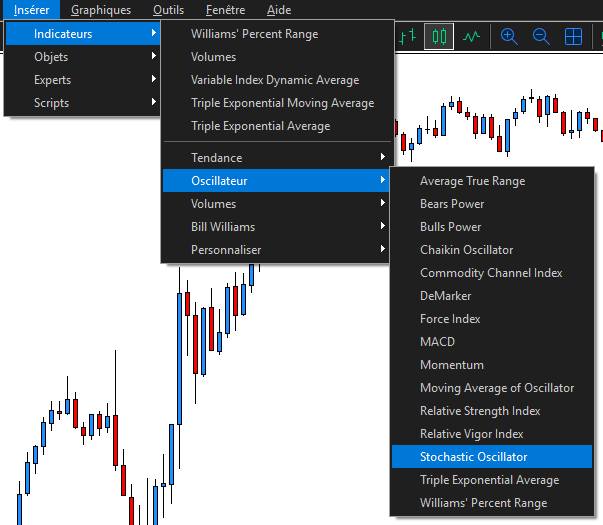Expand the Scripts submenu
This screenshot has width=603, height=525.
click(x=83, y=103)
